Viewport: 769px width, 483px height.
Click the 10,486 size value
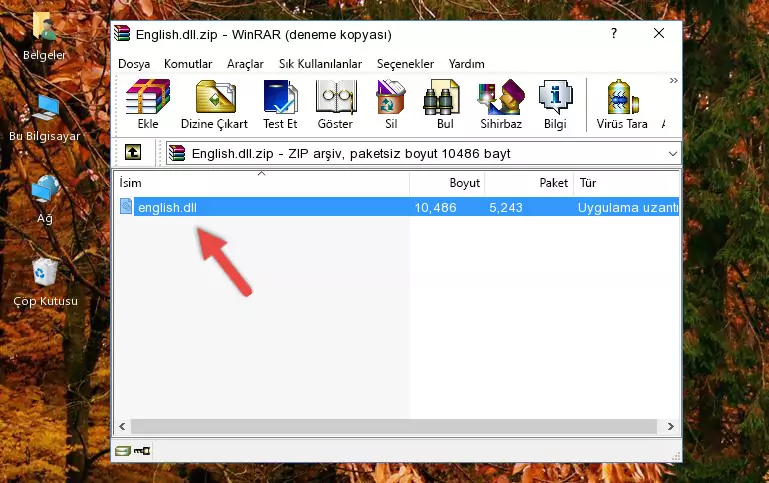click(436, 207)
